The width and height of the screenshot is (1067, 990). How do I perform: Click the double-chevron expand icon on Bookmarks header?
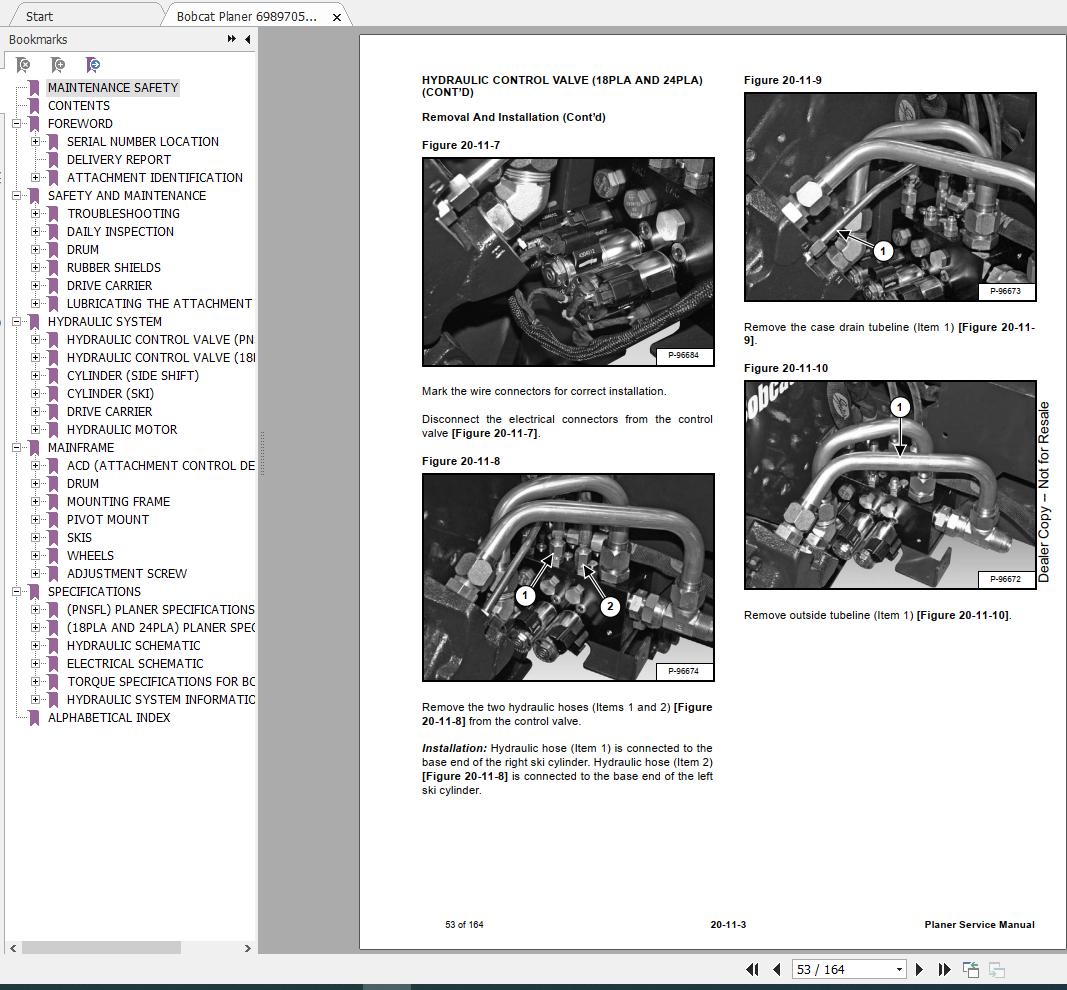[x=231, y=39]
